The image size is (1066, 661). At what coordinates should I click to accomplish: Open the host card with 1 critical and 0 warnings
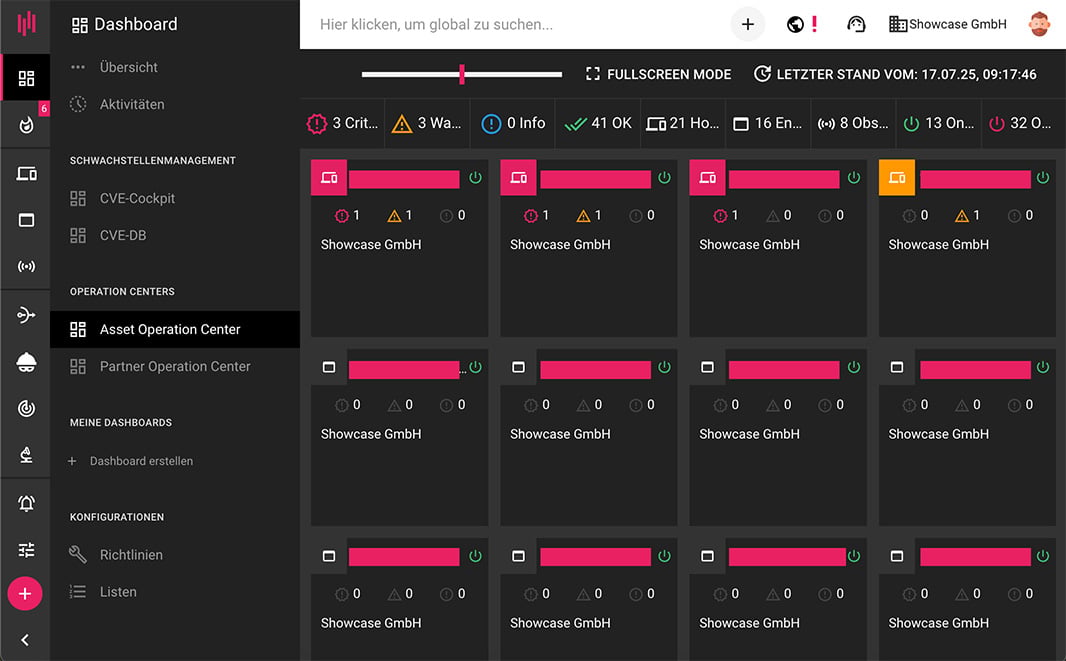778,248
